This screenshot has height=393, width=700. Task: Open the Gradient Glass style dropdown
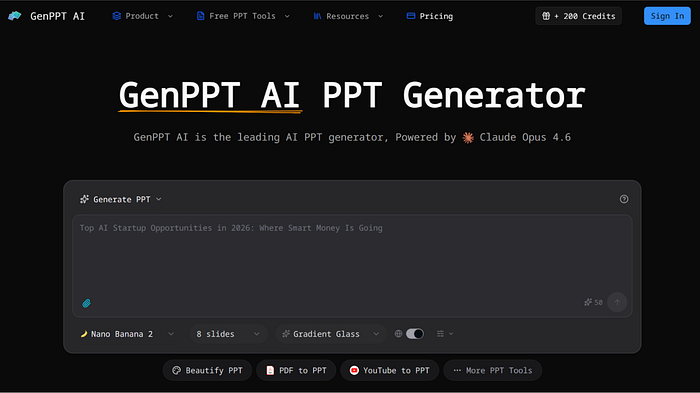coord(331,334)
